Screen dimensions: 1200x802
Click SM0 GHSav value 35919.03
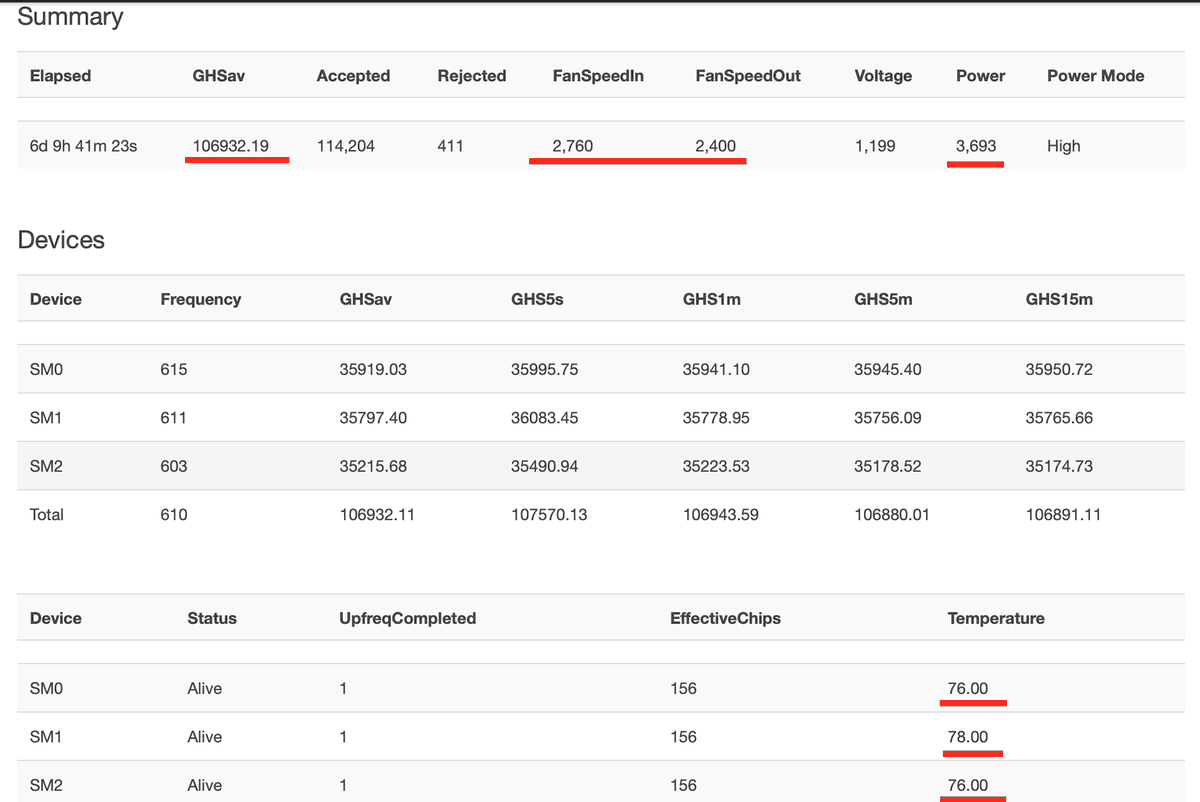click(x=373, y=369)
